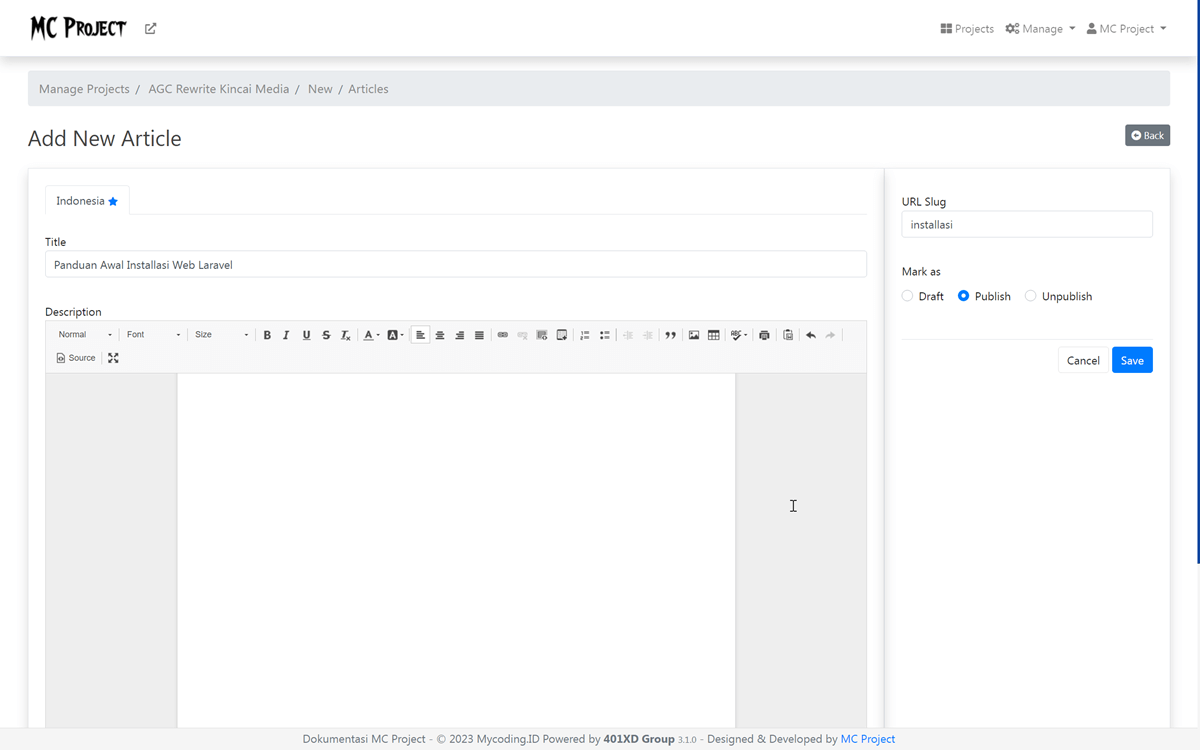Maximize the description editor

[113, 357]
